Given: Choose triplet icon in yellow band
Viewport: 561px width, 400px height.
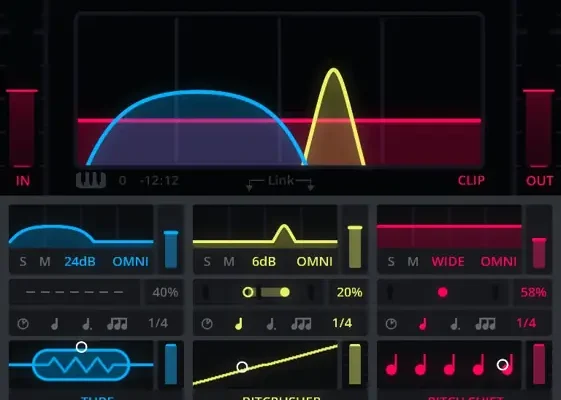Looking at the screenshot, I should tap(301, 324).
